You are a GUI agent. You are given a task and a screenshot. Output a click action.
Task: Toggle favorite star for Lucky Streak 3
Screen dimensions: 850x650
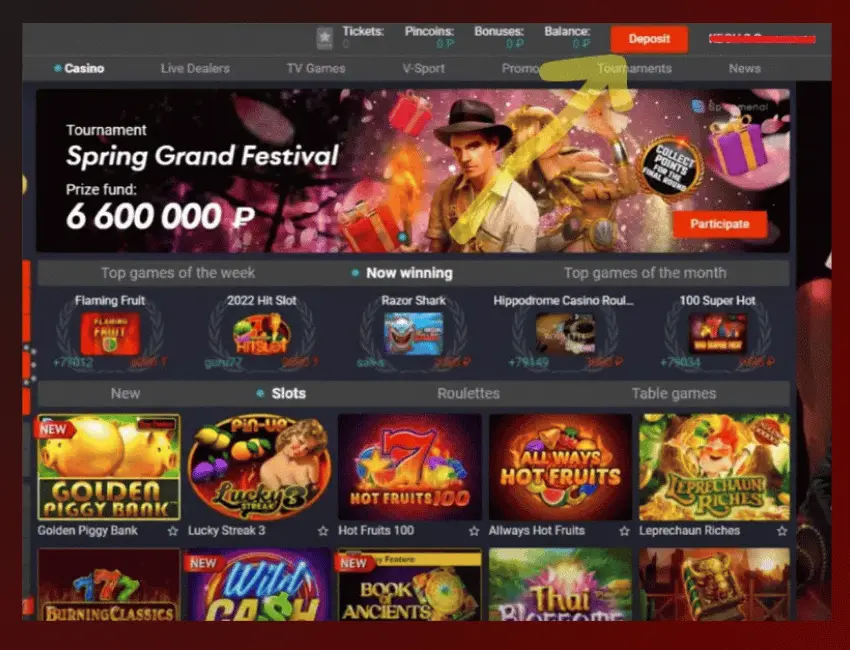point(323,531)
